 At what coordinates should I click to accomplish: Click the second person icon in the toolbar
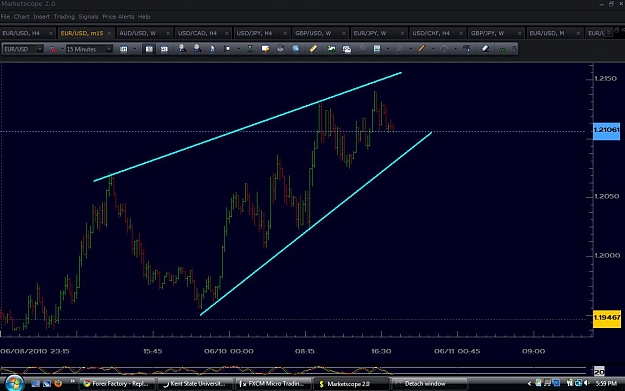coord(197,49)
